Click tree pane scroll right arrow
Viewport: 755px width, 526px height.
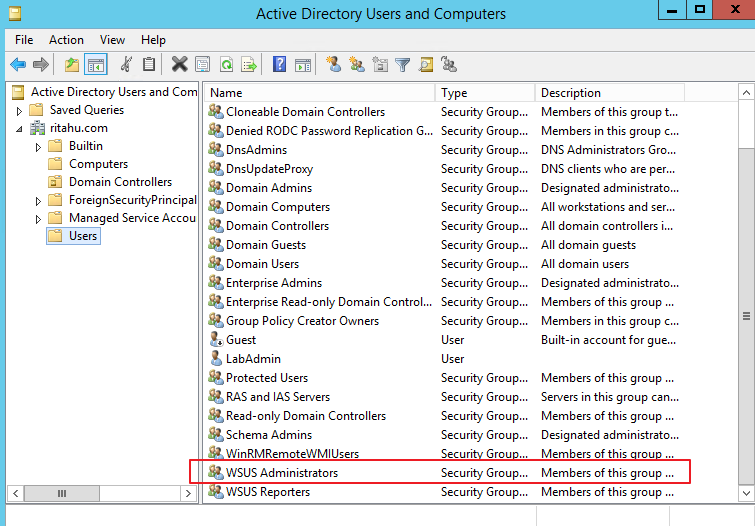click(x=188, y=493)
